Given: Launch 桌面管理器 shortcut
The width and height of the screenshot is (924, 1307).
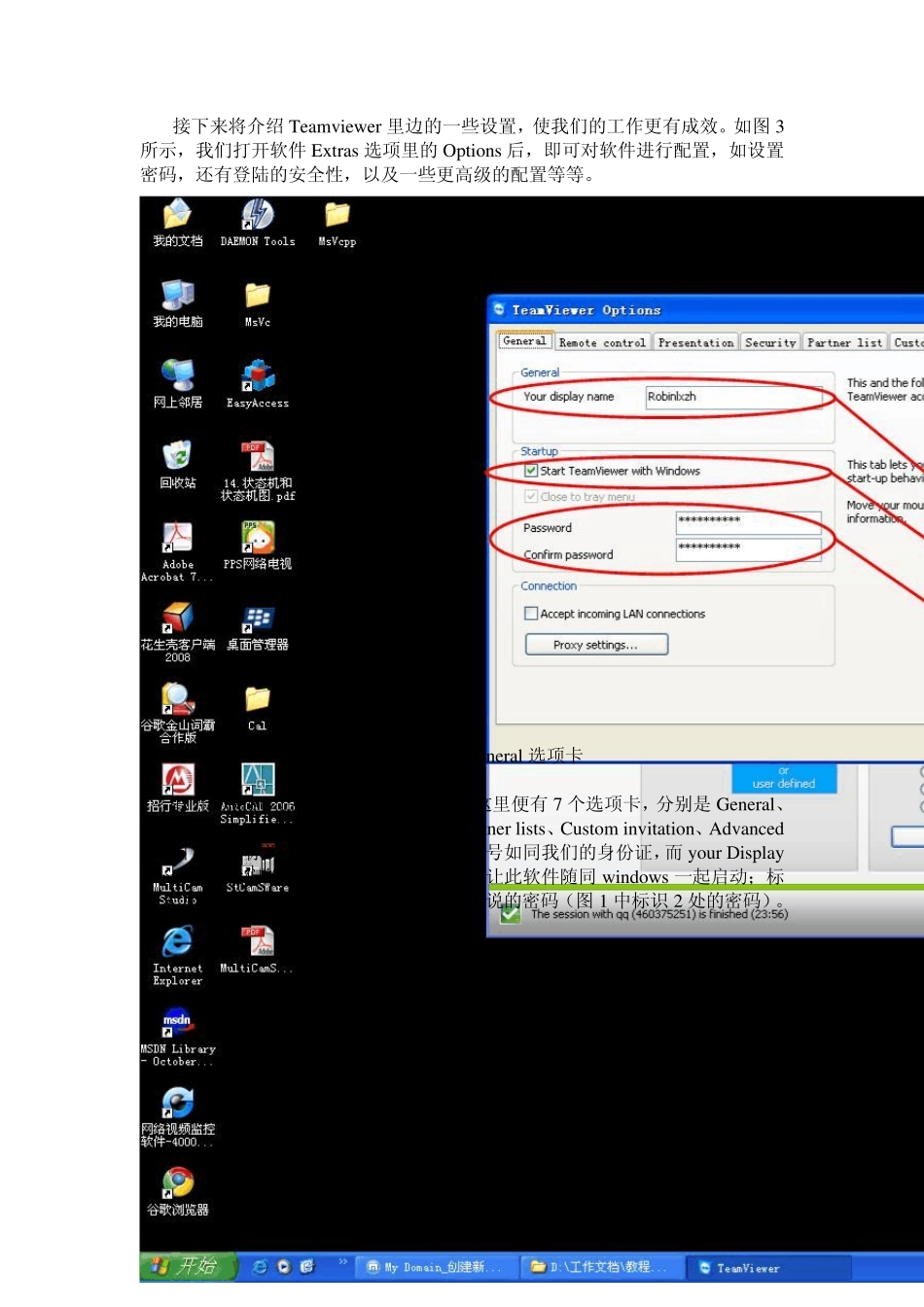Looking at the screenshot, I should [258, 626].
